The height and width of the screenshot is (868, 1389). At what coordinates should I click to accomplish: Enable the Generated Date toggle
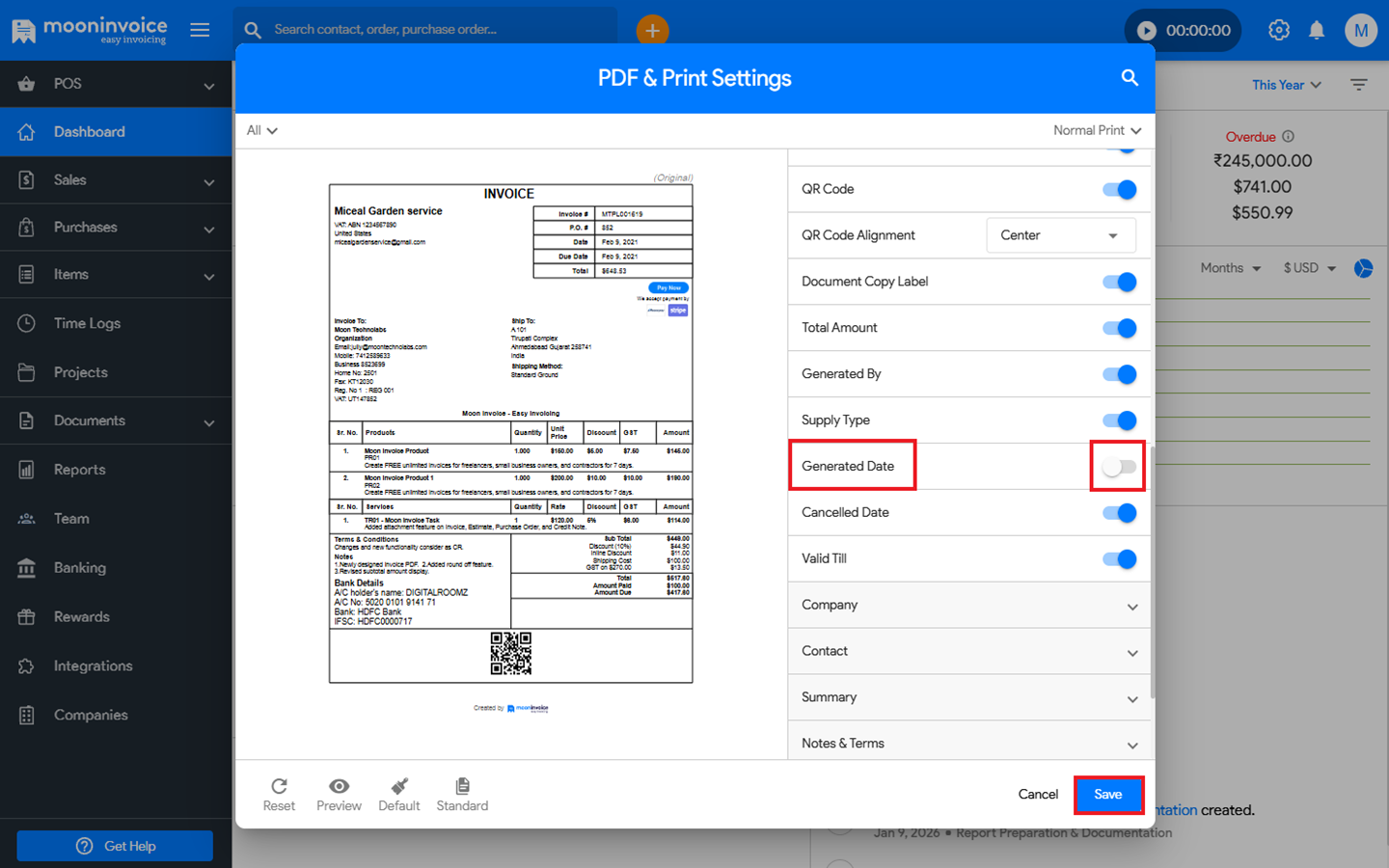pos(1119,467)
